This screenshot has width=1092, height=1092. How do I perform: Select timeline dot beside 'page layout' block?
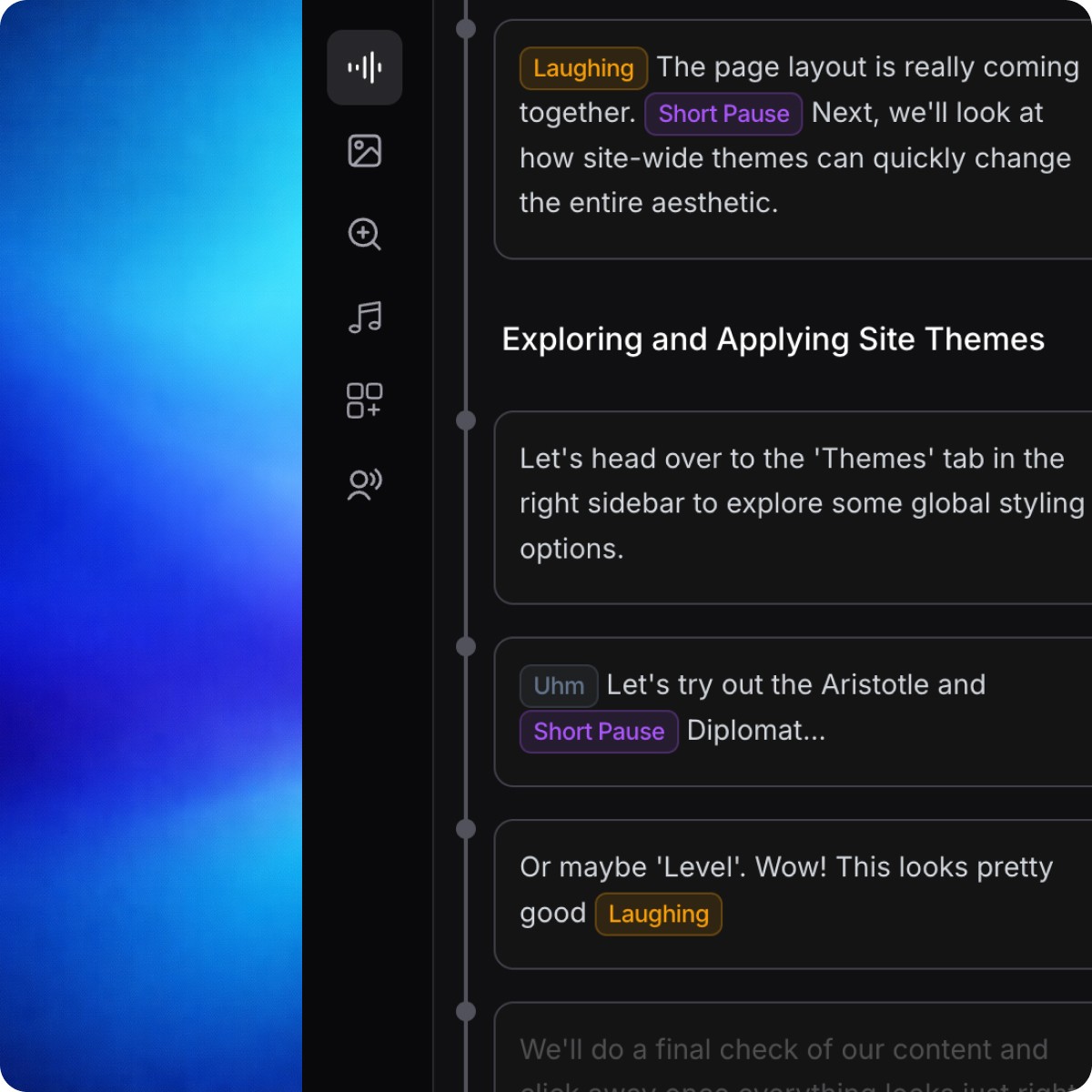pos(466,29)
